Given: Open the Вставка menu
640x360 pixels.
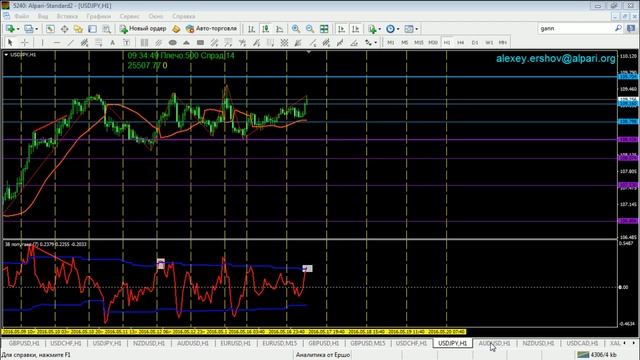Looking at the screenshot, I should (67, 16).
